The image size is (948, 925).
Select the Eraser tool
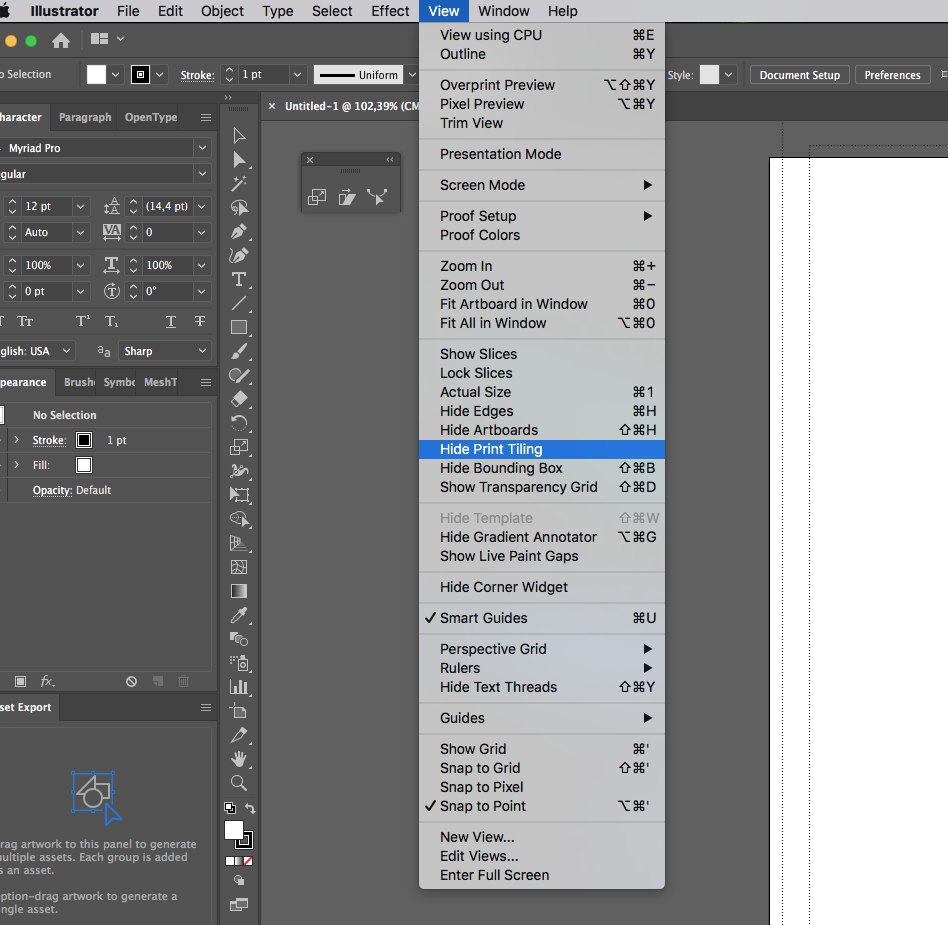[239, 399]
